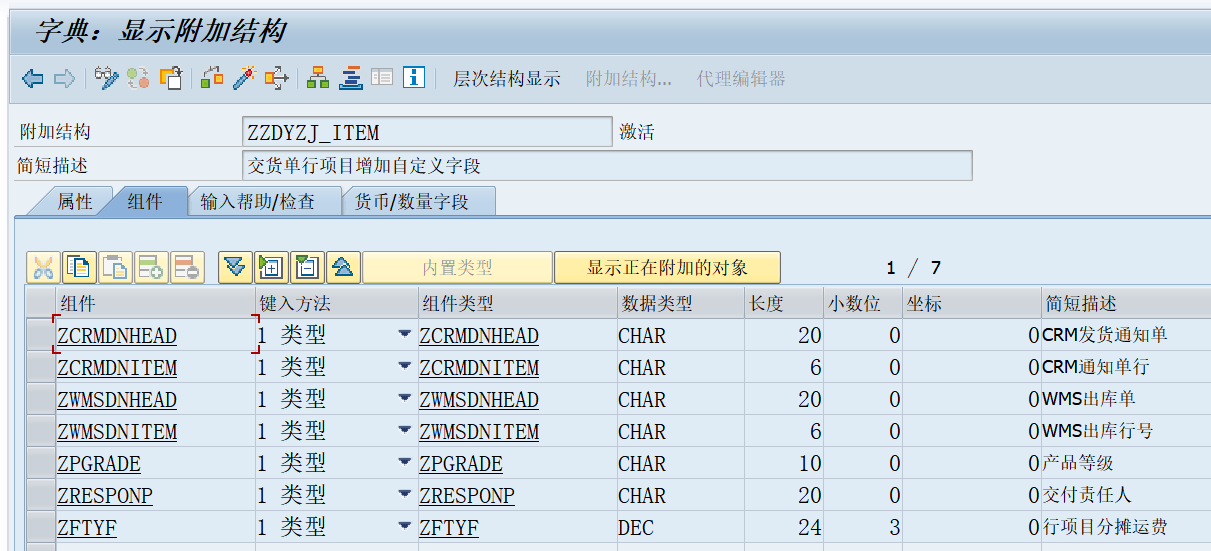Click the 代理编辑器 toolbar button
This screenshot has width=1211, height=551.
tap(741, 79)
